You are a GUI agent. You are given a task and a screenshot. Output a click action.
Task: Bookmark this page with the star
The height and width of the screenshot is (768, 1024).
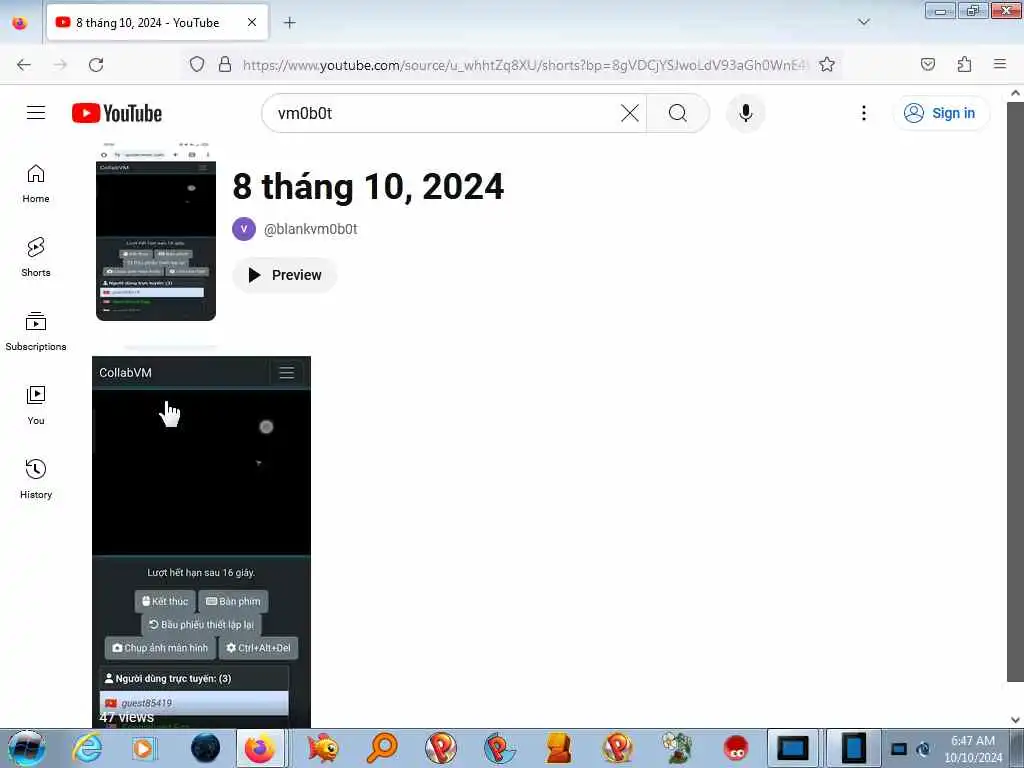point(827,64)
